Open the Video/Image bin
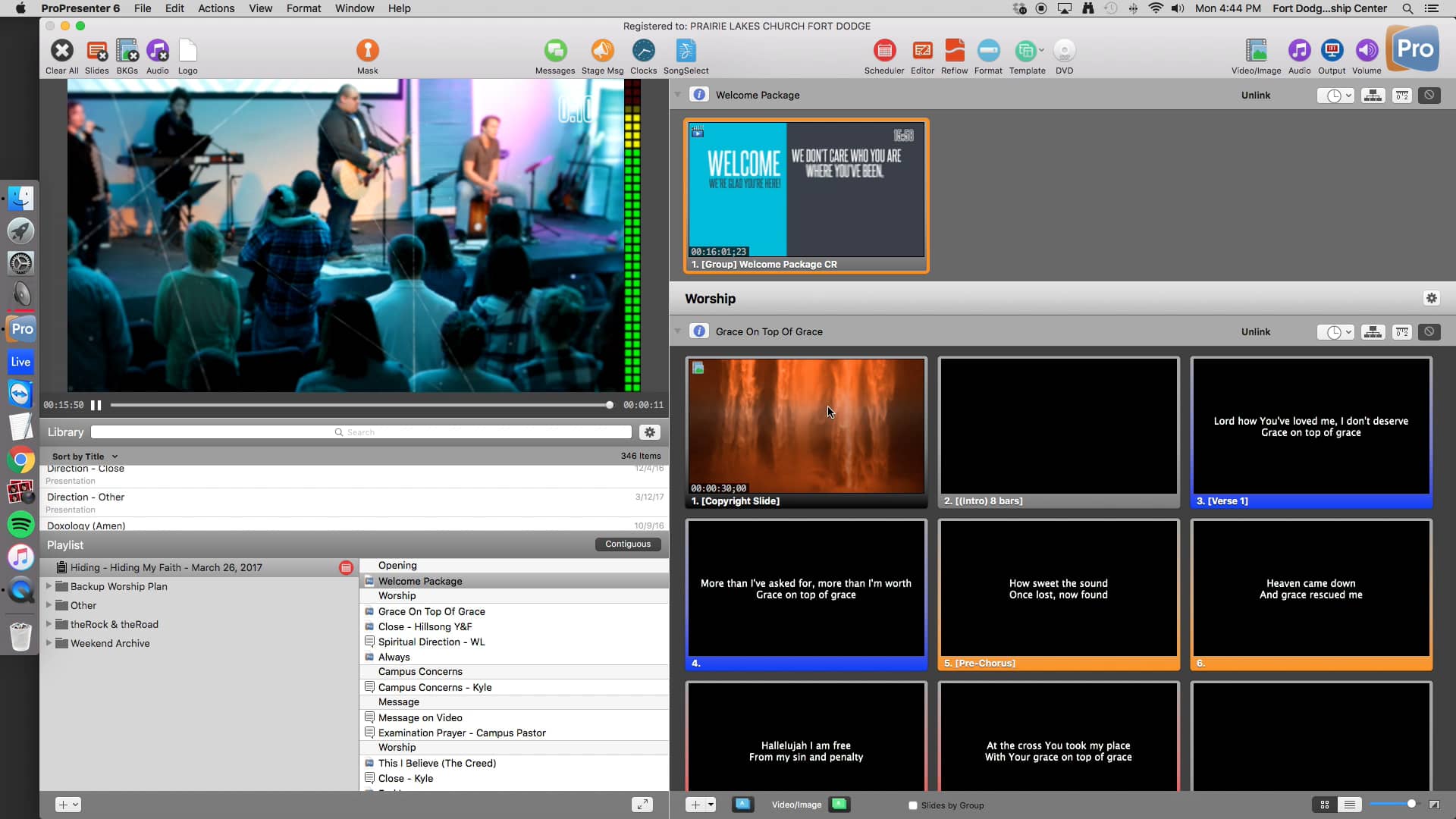 pos(1256,52)
